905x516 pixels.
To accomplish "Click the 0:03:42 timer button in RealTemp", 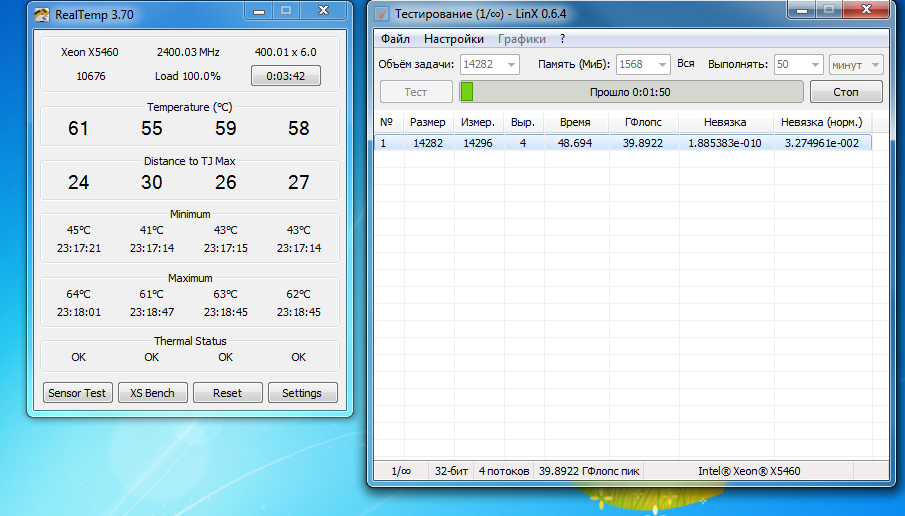I will tap(286, 76).
